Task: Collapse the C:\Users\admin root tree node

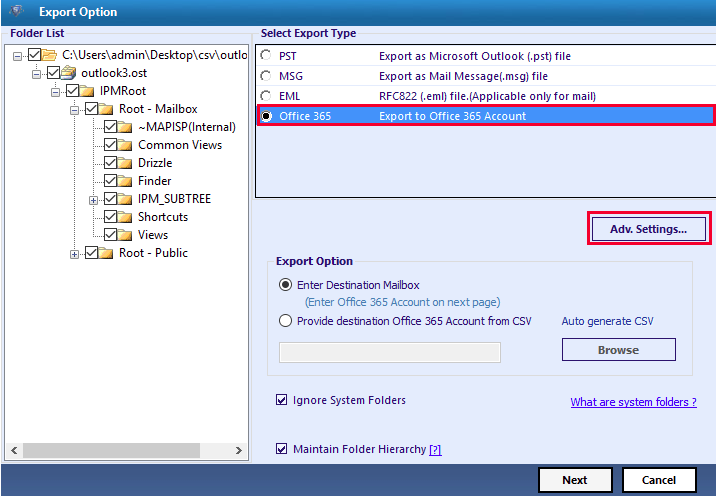Action: click(x=17, y=57)
